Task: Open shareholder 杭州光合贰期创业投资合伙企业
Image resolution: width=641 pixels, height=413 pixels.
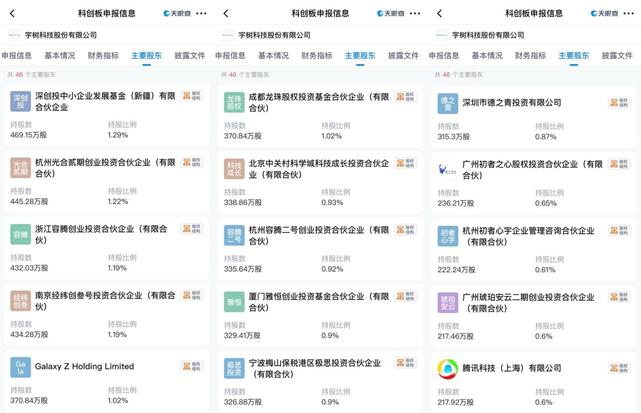Action: (105, 168)
